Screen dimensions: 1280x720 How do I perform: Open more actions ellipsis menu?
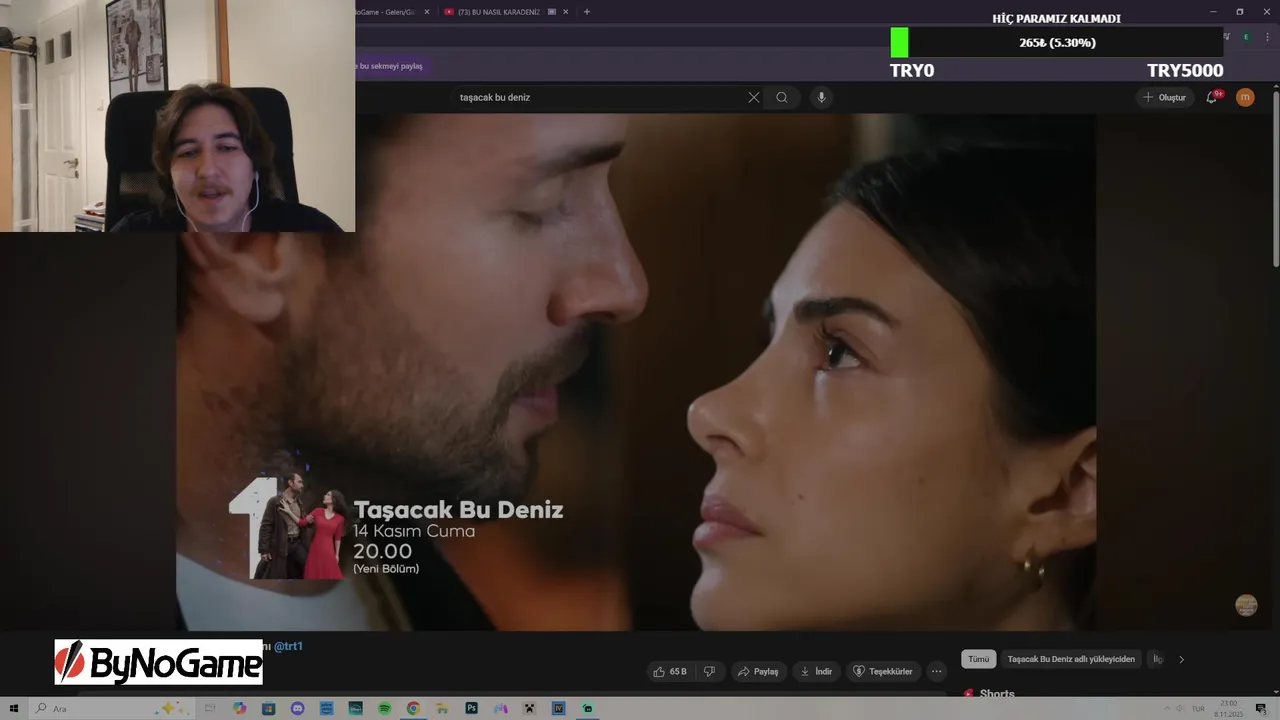pyautogui.click(x=936, y=671)
